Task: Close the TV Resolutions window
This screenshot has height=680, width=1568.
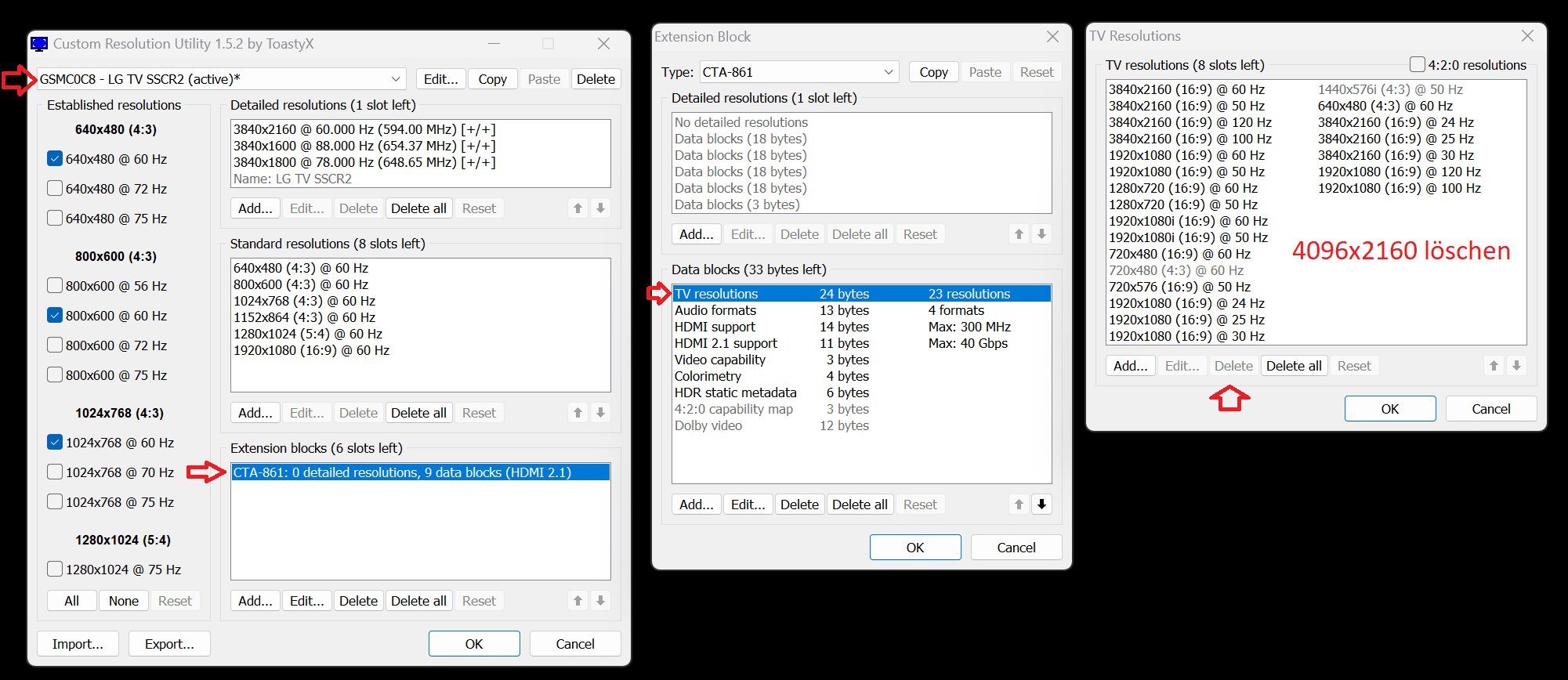Action: pos(1527,36)
